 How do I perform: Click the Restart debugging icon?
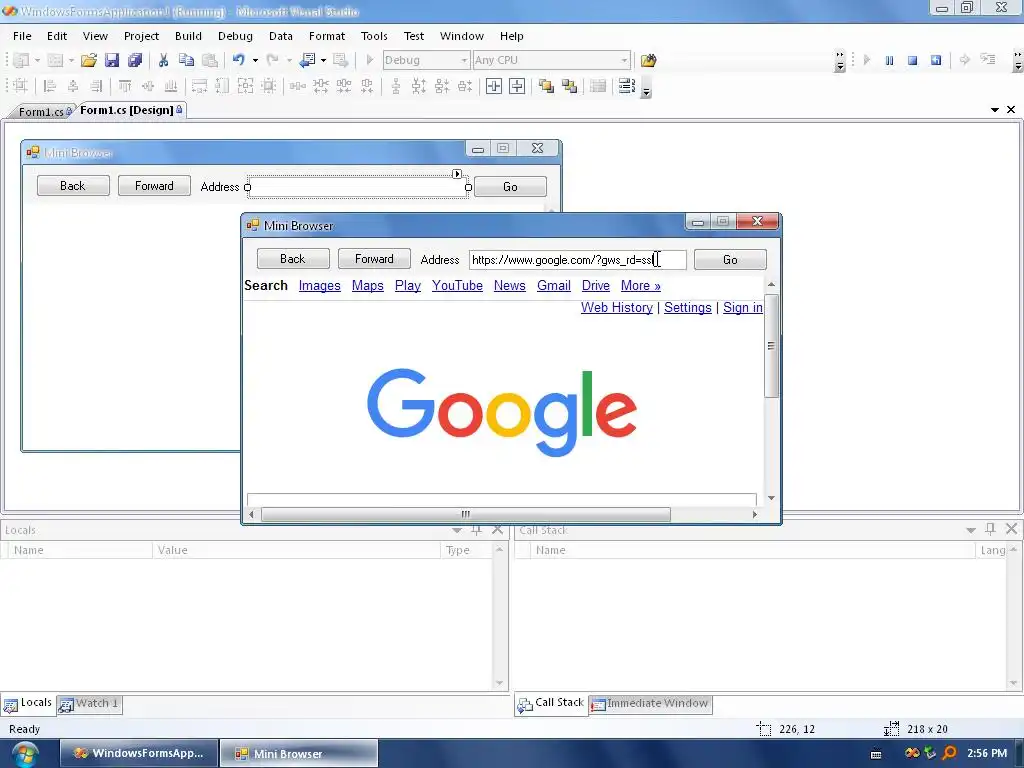click(936, 60)
